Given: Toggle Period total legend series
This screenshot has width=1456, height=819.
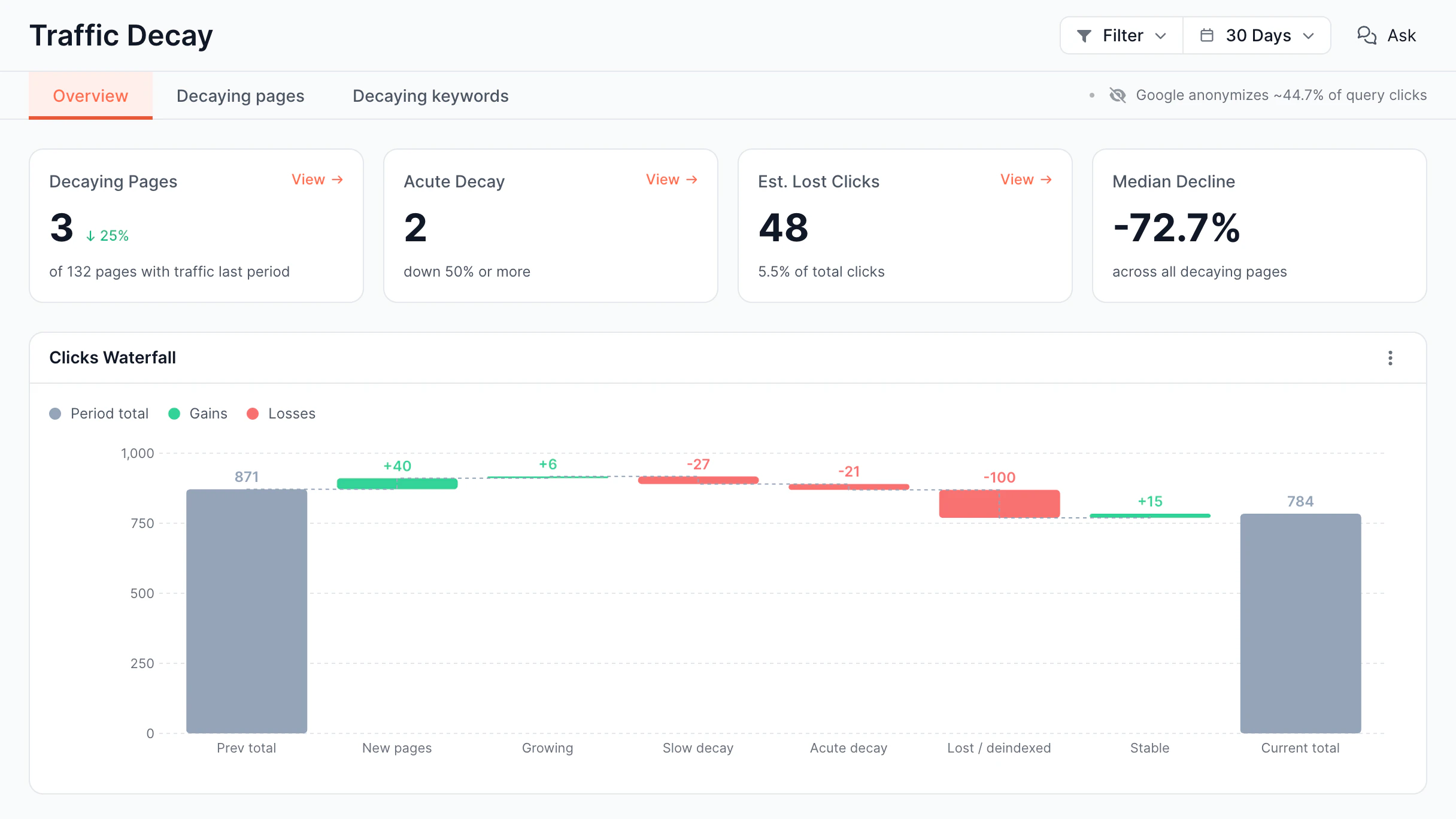Looking at the screenshot, I should point(99,414).
